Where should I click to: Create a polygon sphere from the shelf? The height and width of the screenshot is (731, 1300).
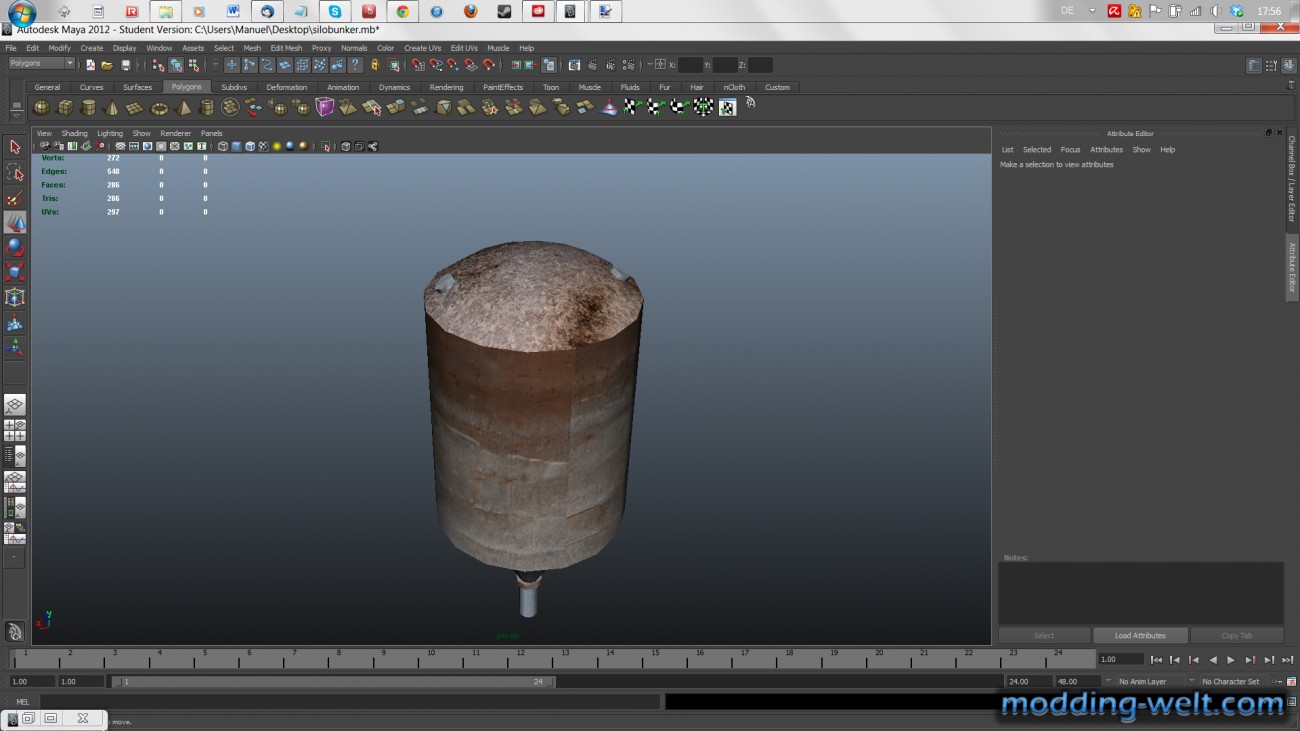(41, 107)
